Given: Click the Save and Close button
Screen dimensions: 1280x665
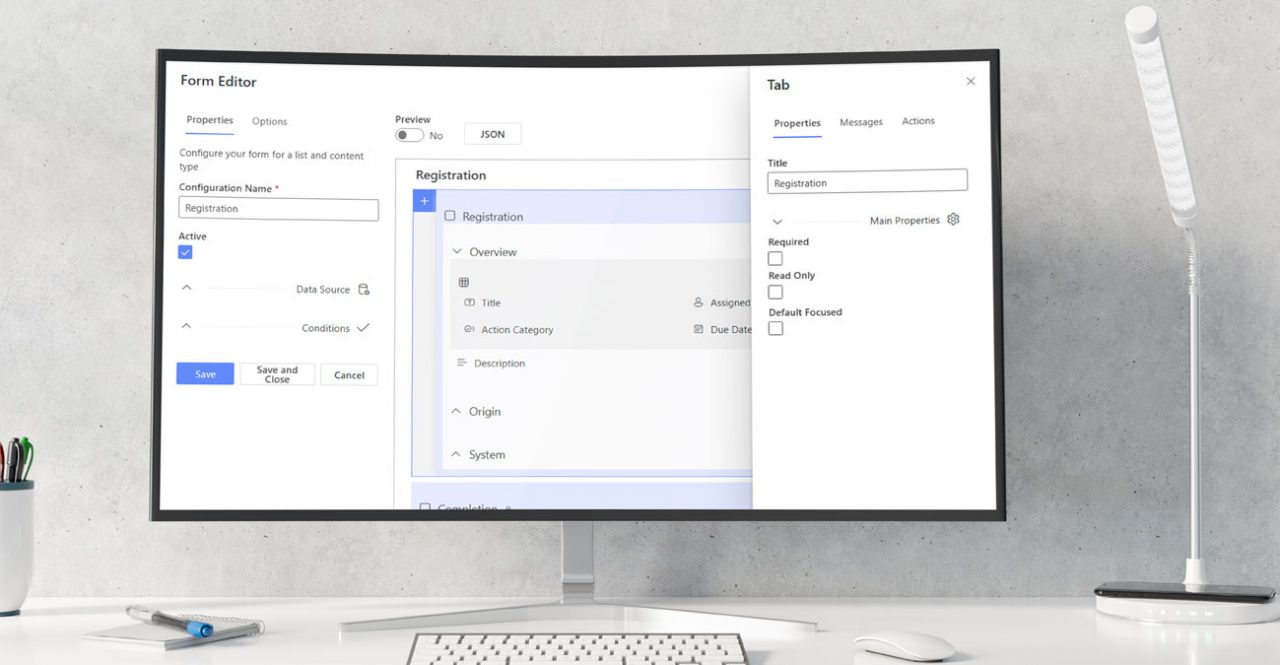Looking at the screenshot, I should point(277,374).
